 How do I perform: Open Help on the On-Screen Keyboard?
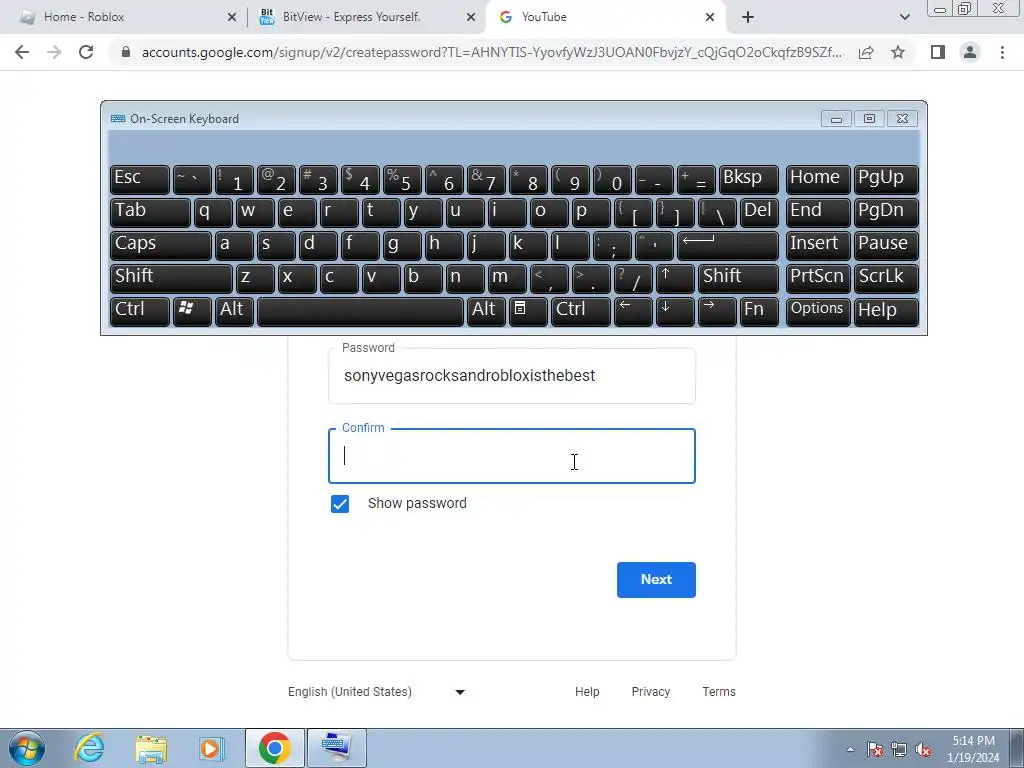pos(886,311)
